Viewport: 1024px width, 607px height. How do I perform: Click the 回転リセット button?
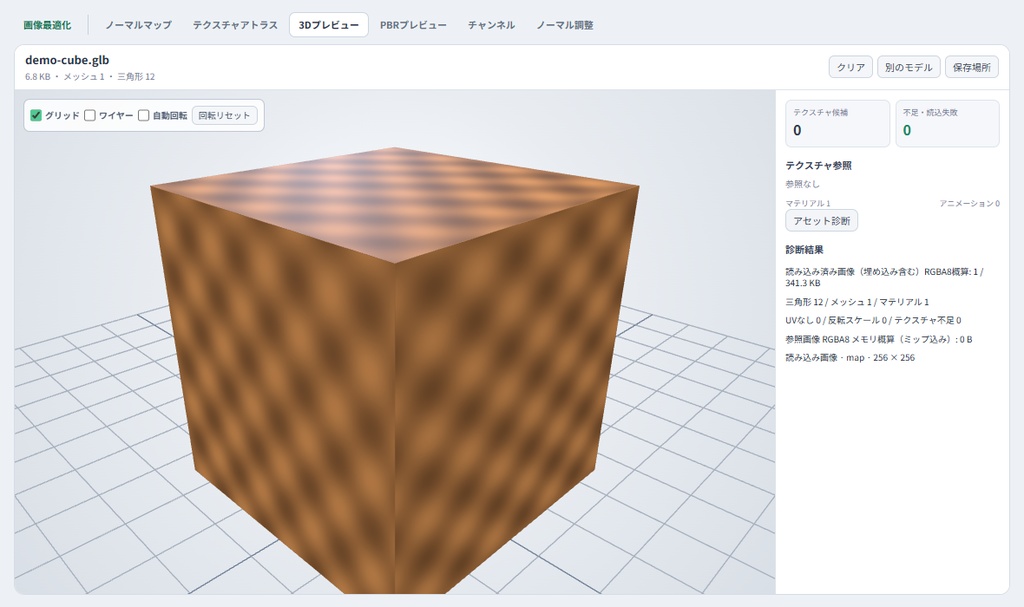[224, 115]
